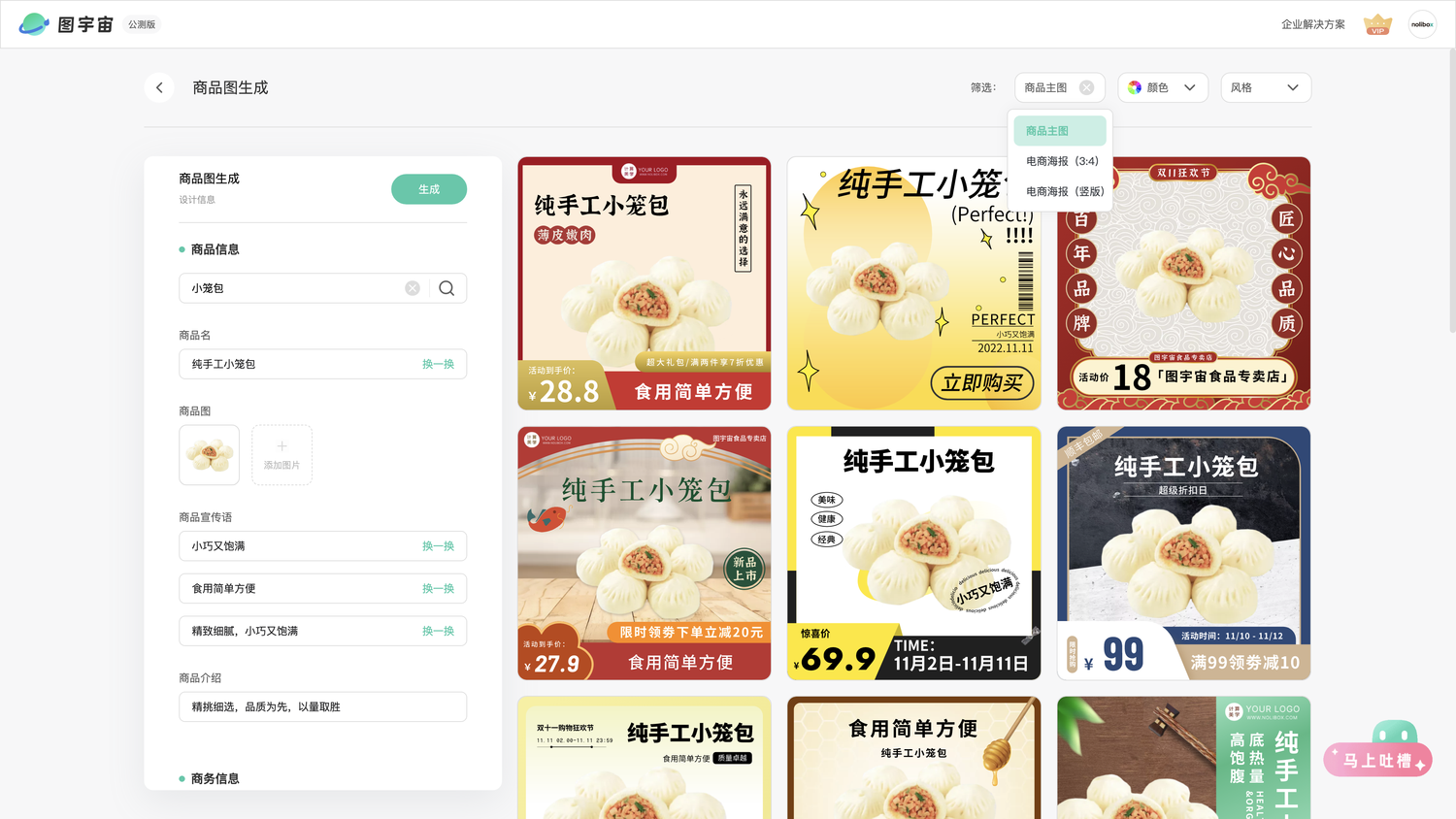Click the 公测版 badge
This screenshot has height=819, width=1456.
coord(142,24)
